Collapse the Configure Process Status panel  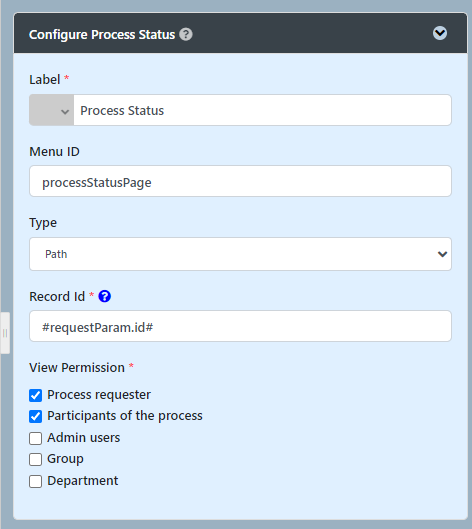440,33
